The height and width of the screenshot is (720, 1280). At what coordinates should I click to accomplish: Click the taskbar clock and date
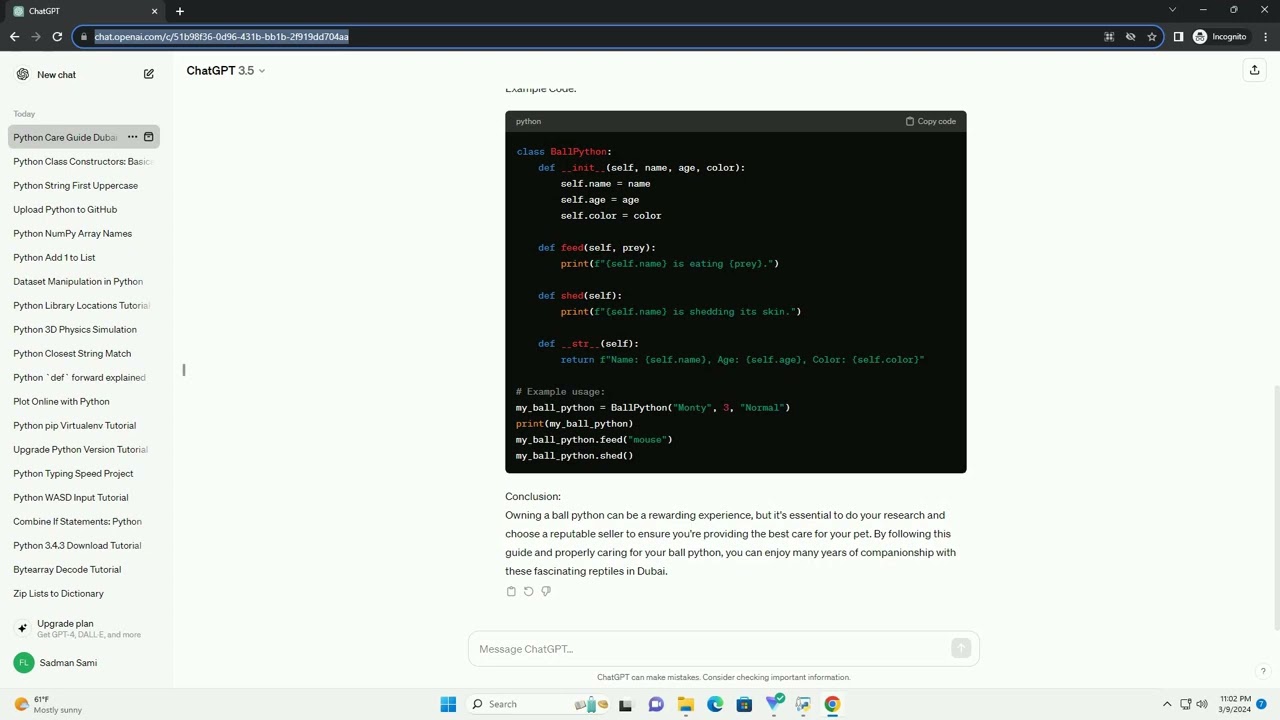tap(1235, 704)
